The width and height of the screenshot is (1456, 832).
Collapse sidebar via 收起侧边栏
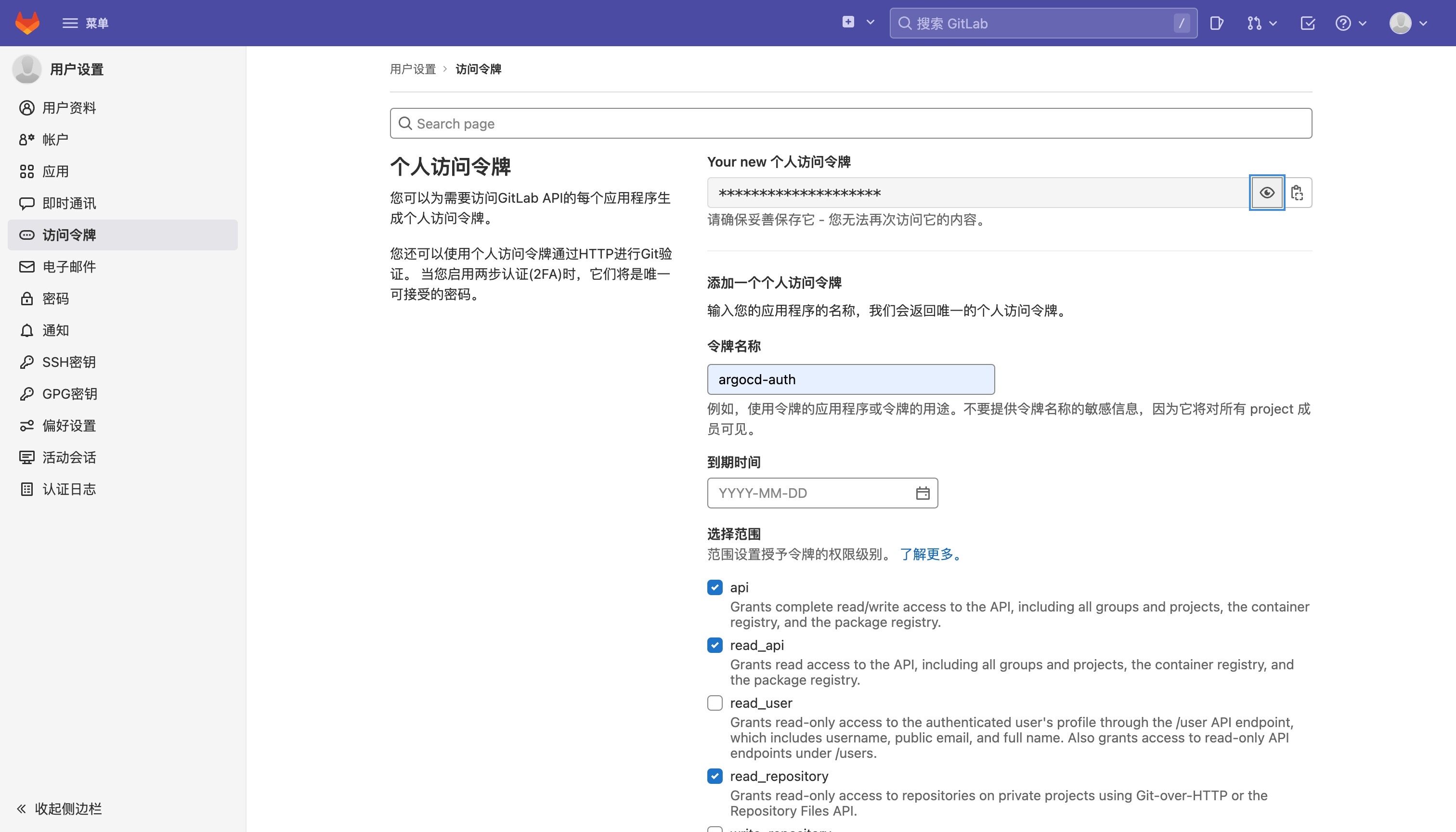[x=59, y=808]
